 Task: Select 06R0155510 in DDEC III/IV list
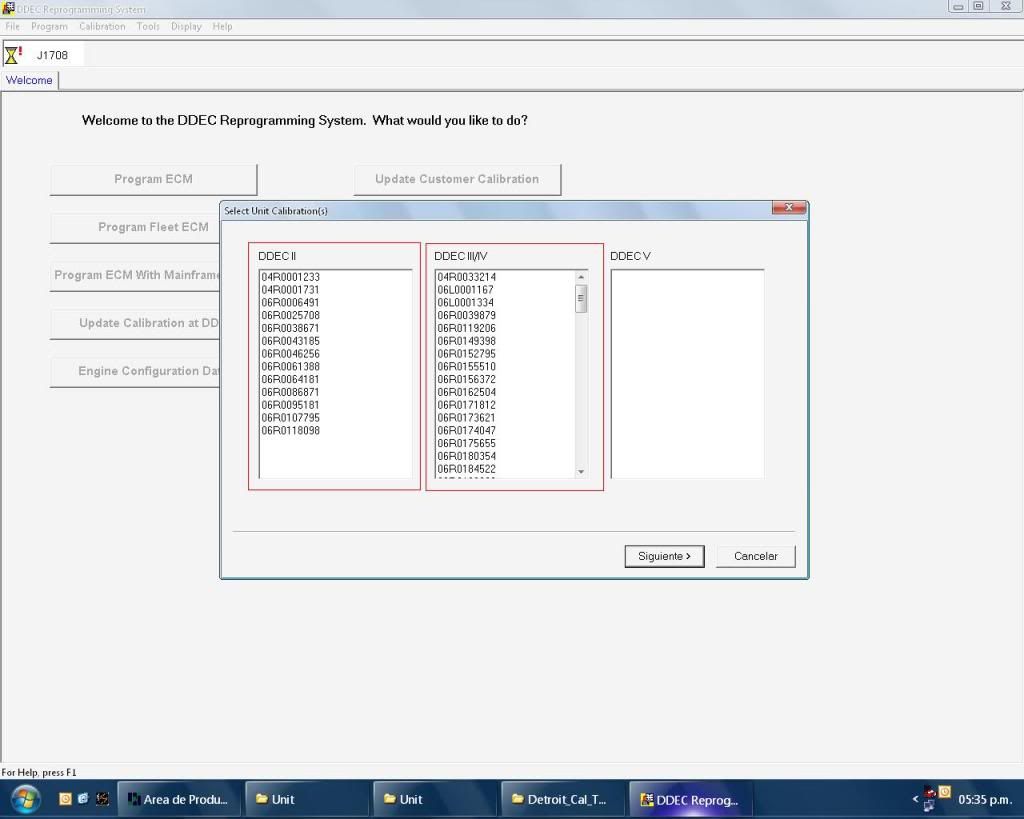tap(466, 366)
